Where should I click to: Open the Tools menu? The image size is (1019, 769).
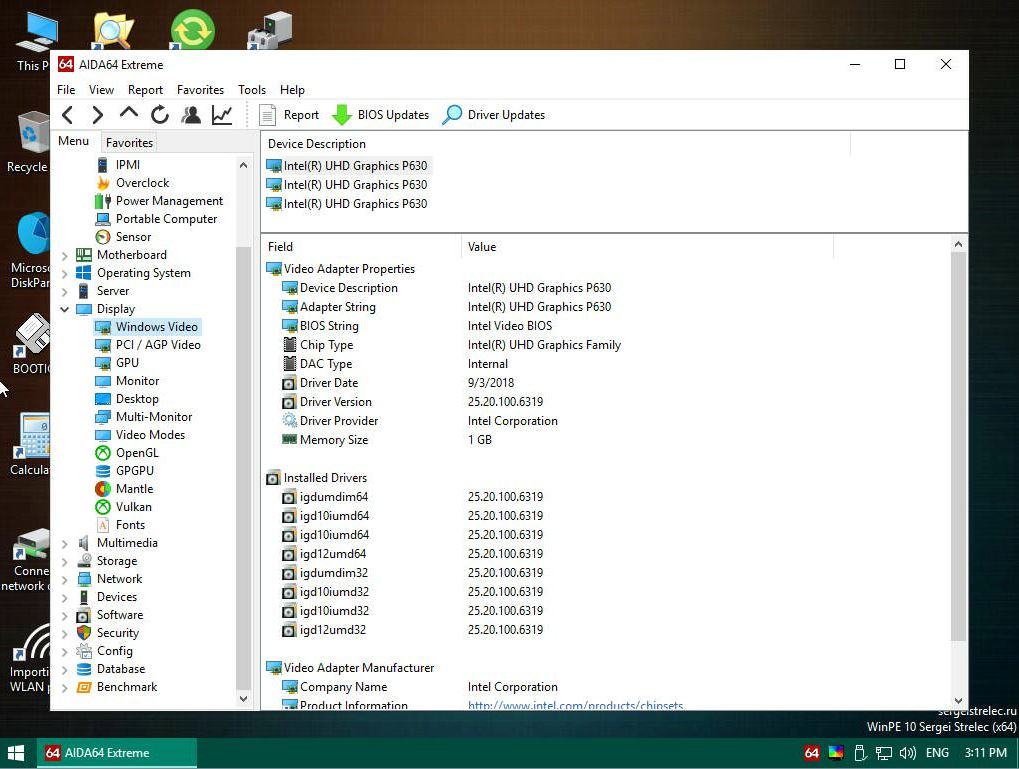point(252,90)
